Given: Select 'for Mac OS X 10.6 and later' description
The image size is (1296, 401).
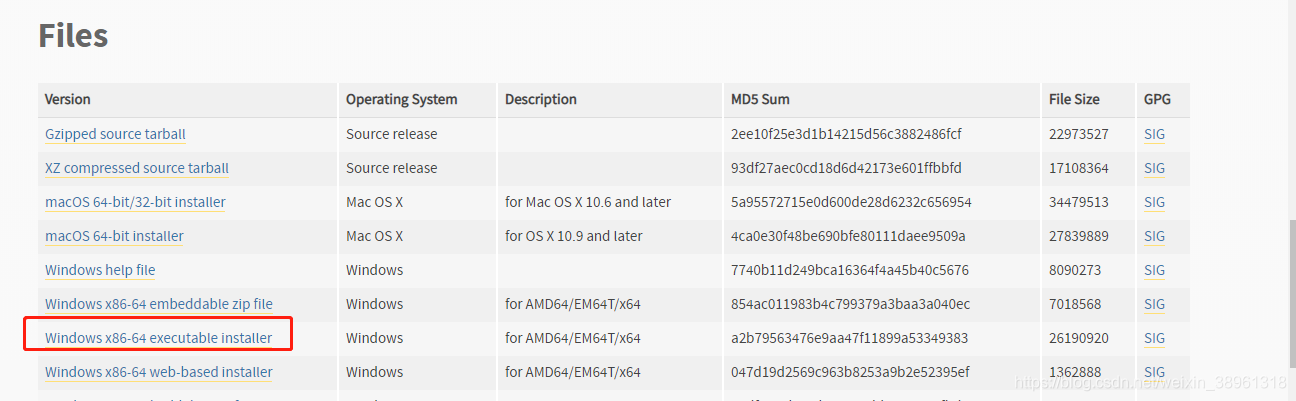Looking at the screenshot, I should click(588, 202).
